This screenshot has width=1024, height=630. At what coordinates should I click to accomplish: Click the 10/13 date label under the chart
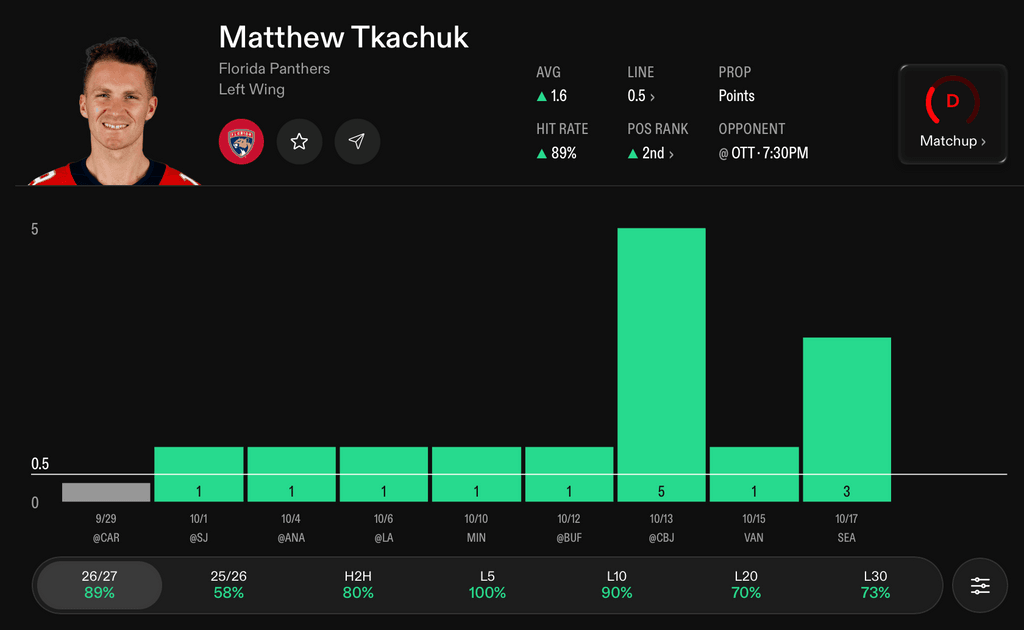[x=661, y=519]
